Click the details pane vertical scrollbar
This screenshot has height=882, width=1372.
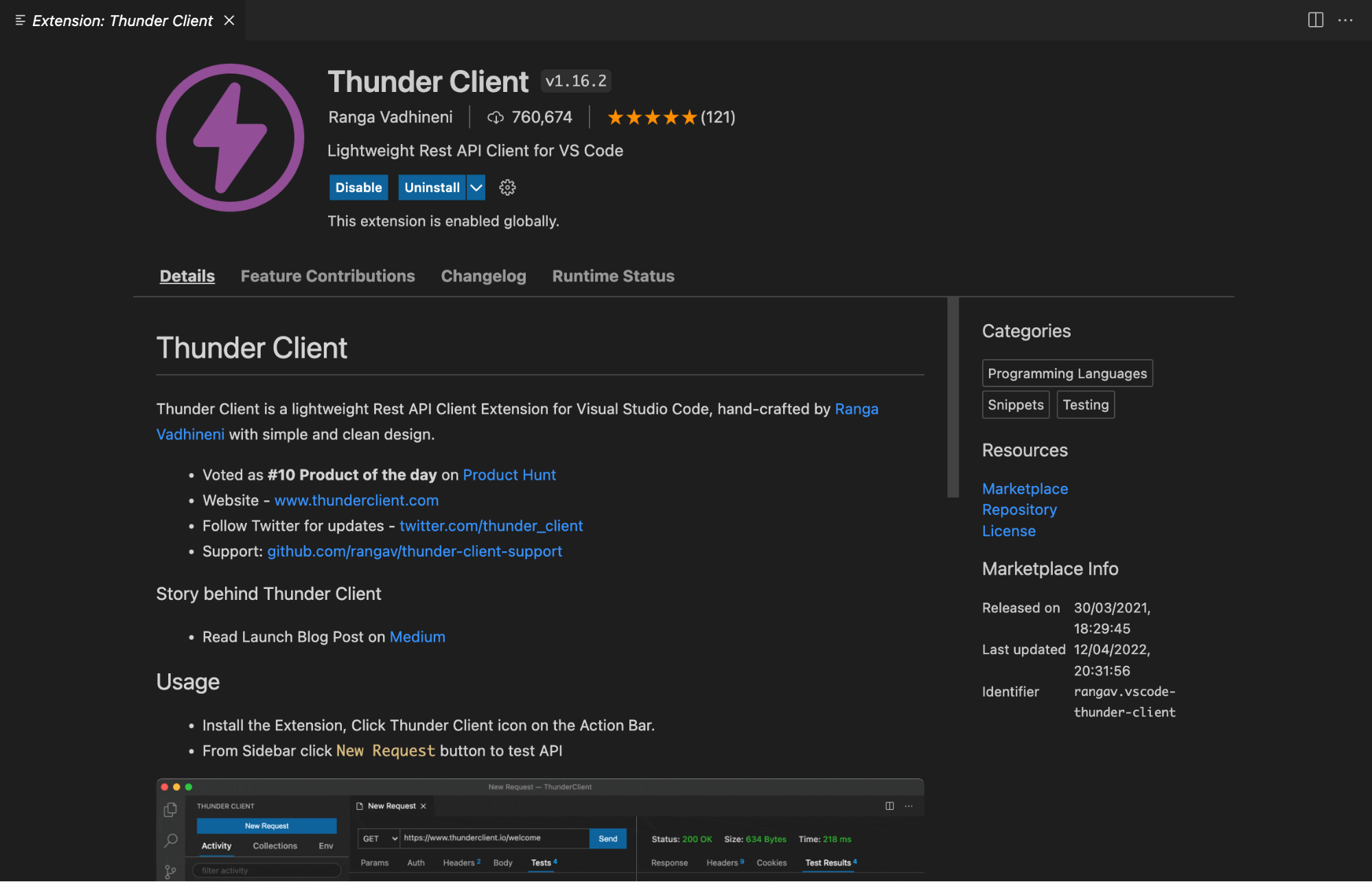[x=953, y=398]
